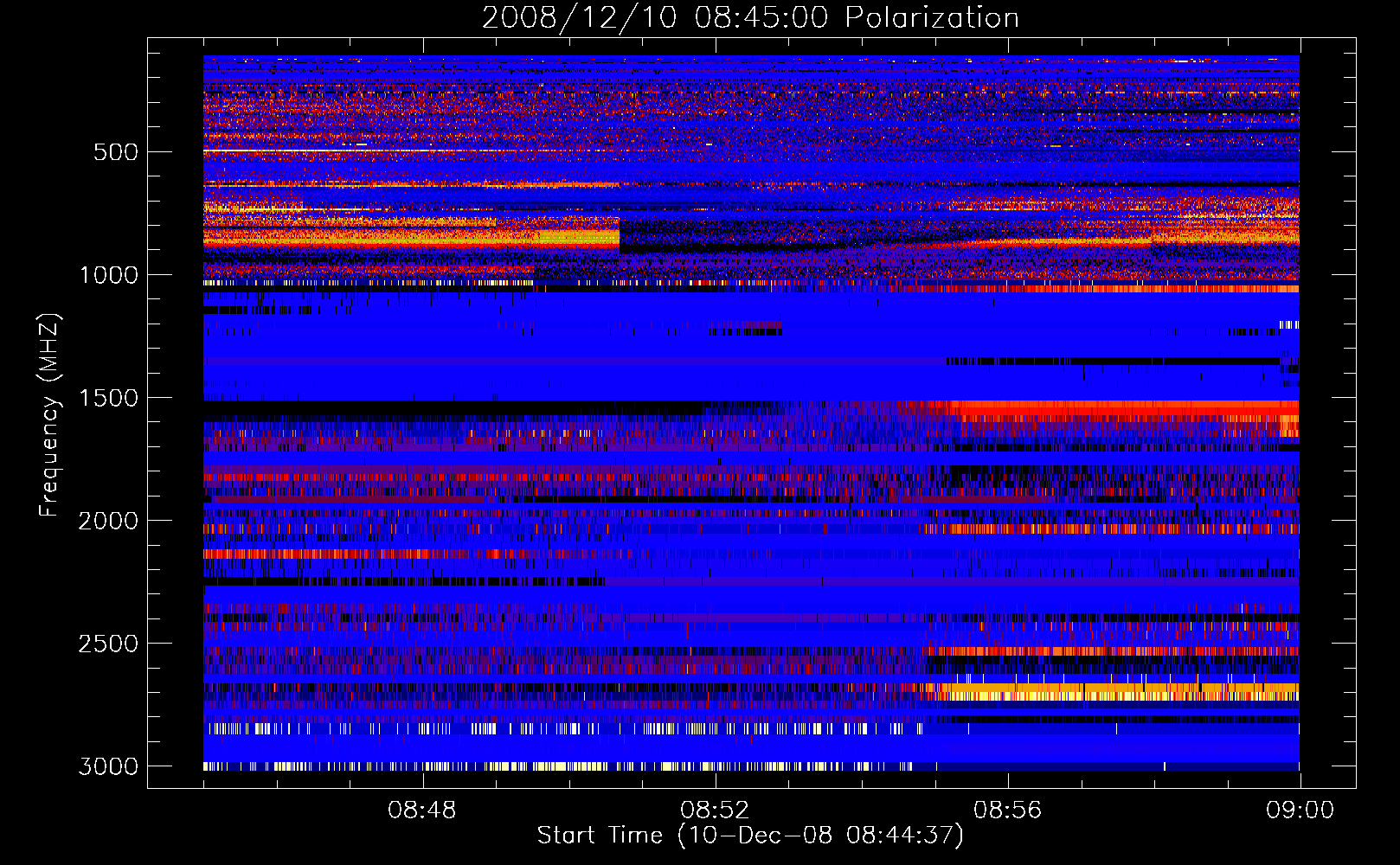The image size is (1400, 865).
Task: Select the 1500 frequency tick label
Action: [x=108, y=398]
